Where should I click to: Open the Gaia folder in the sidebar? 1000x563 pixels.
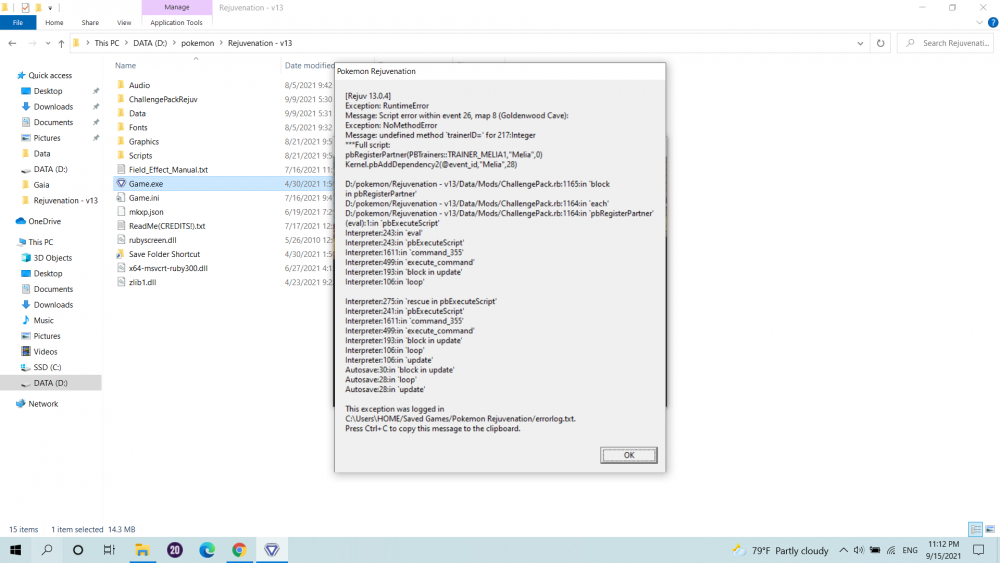click(x=41, y=185)
